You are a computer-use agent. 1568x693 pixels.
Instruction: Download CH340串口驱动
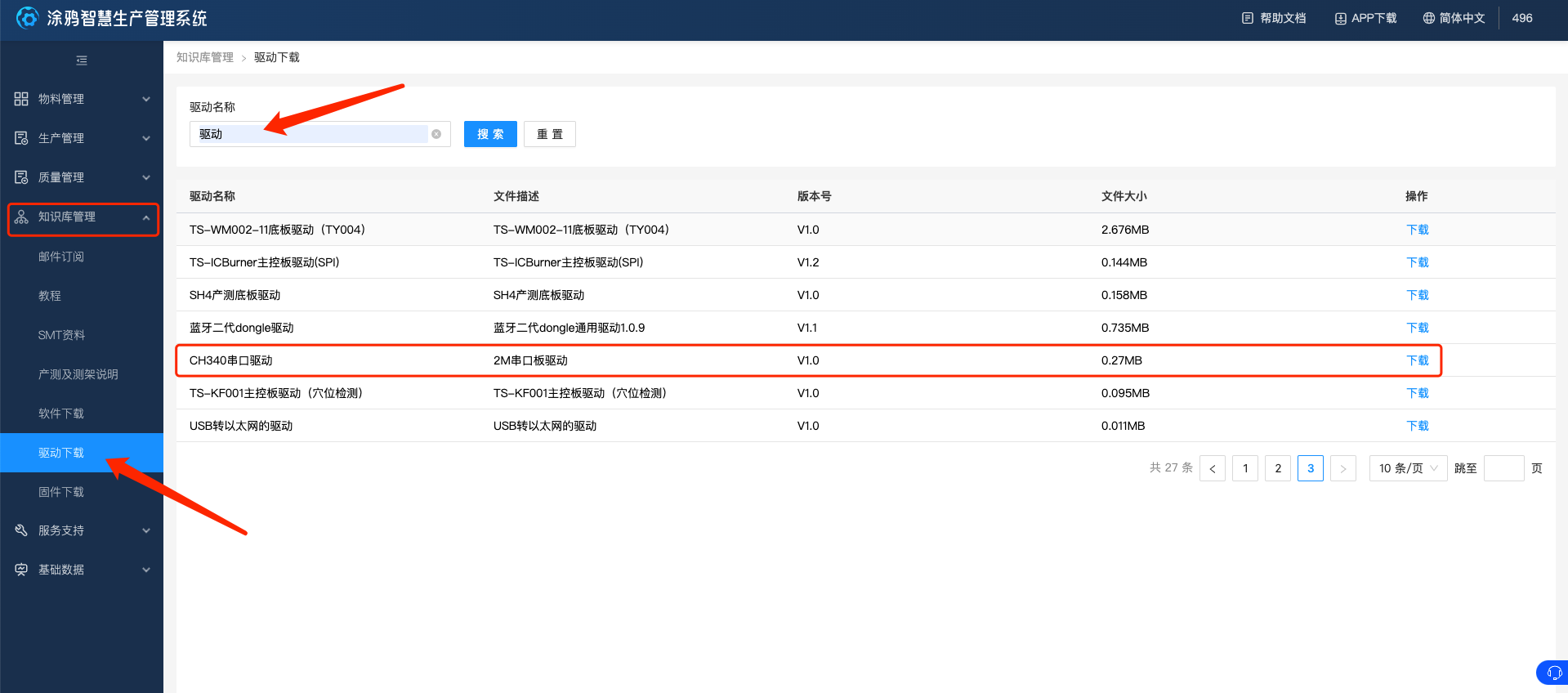pos(1418,360)
